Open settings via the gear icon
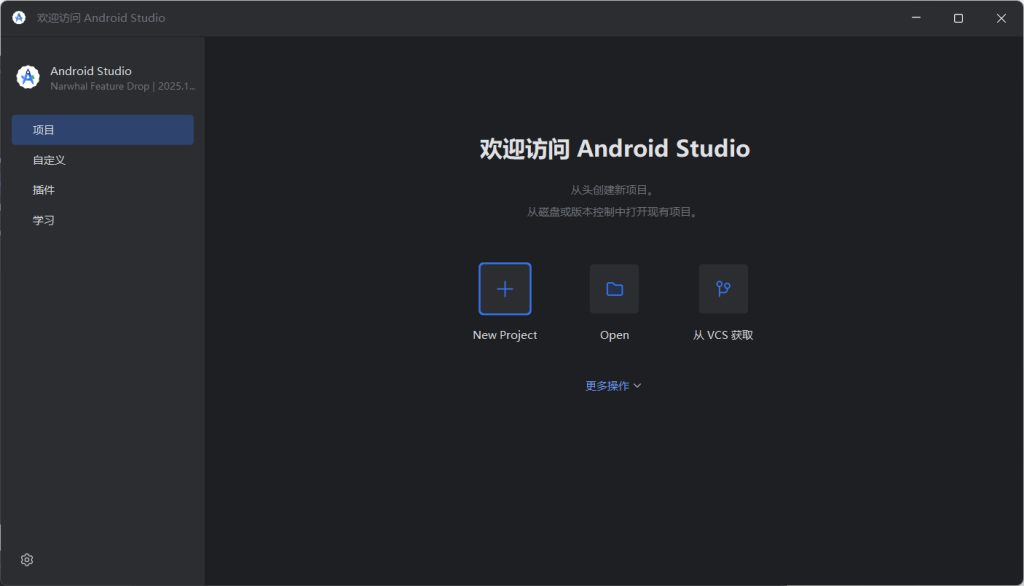The image size is (1024, 586). click(27, 560)
